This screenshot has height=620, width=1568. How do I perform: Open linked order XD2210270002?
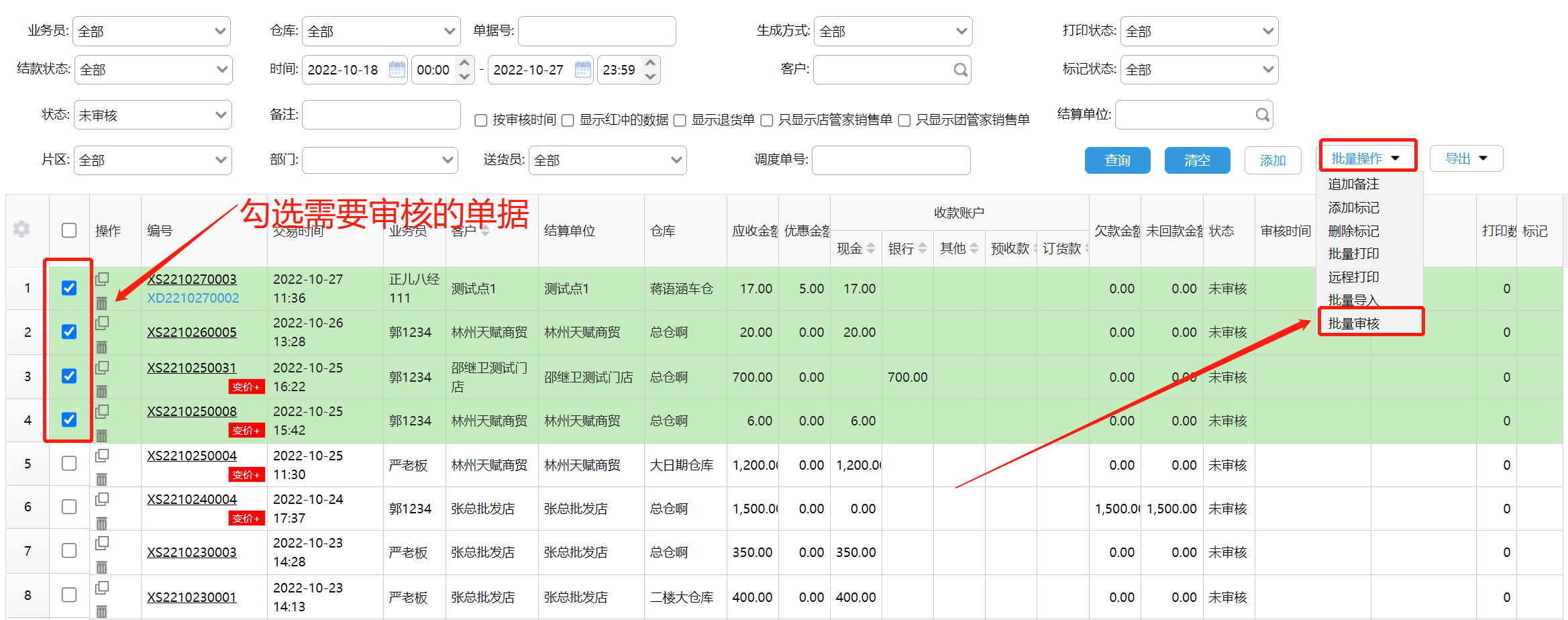[x=193, y=298]
